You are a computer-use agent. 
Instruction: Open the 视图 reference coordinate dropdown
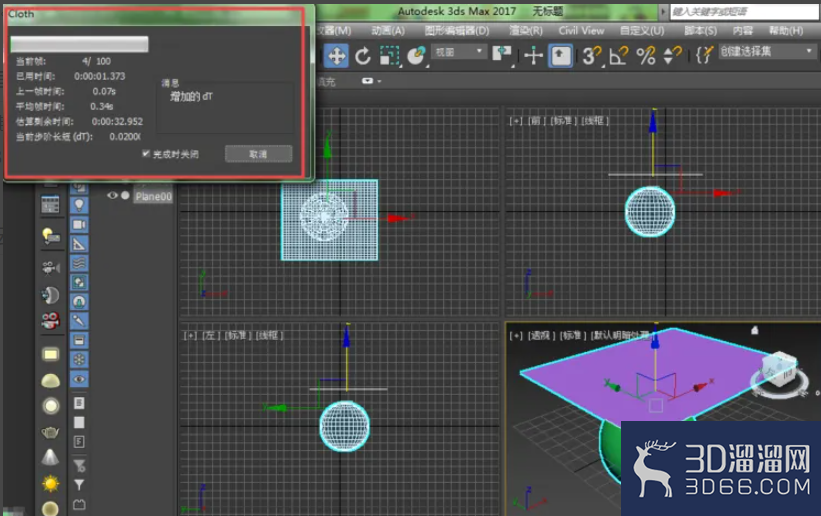coord(459,52)
